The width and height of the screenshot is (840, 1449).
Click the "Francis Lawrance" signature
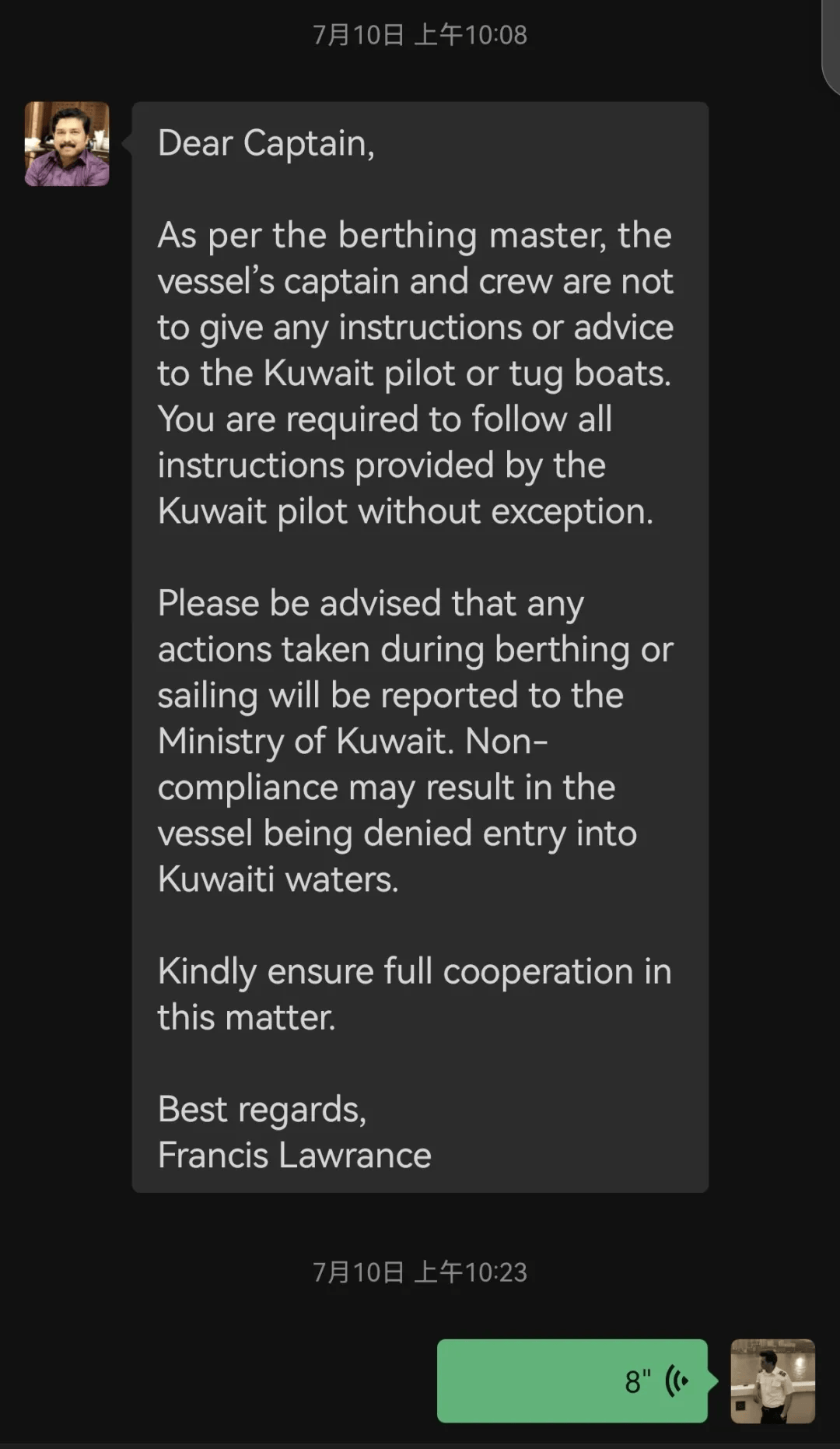pos(294,1155)
